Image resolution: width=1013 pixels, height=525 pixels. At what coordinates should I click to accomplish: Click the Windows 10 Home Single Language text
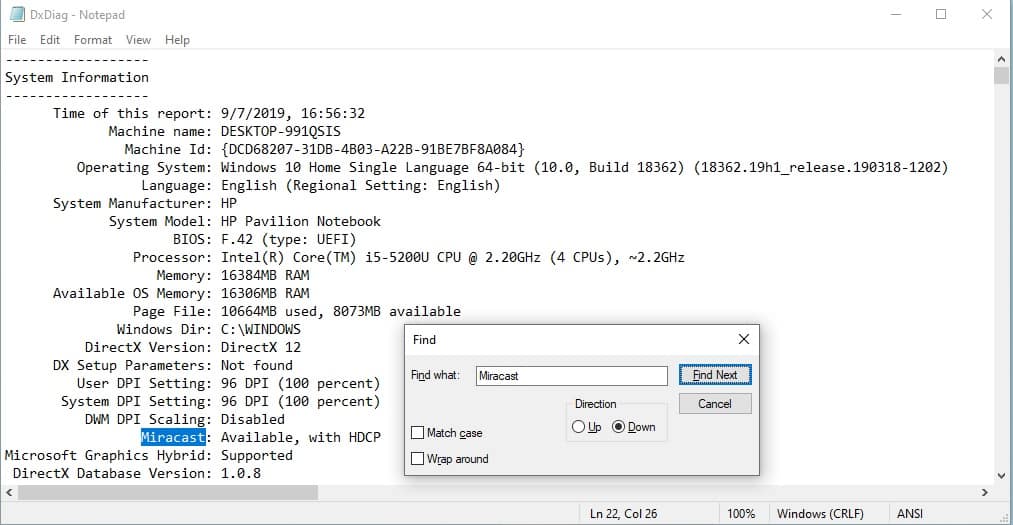(x=584, y=167)
